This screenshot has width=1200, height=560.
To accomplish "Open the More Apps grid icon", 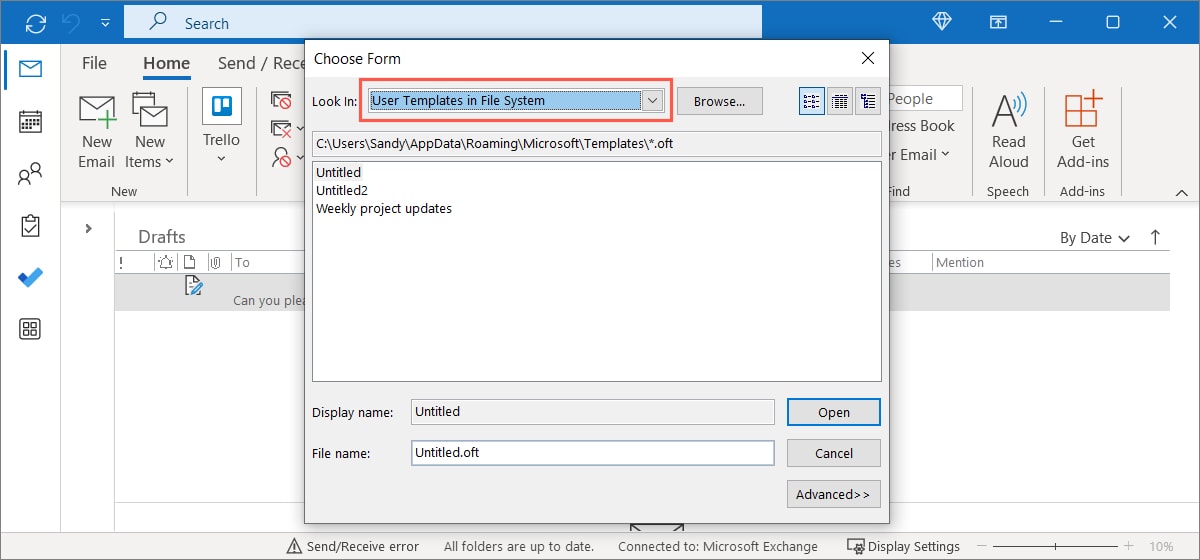I will [x=30, y=329].
